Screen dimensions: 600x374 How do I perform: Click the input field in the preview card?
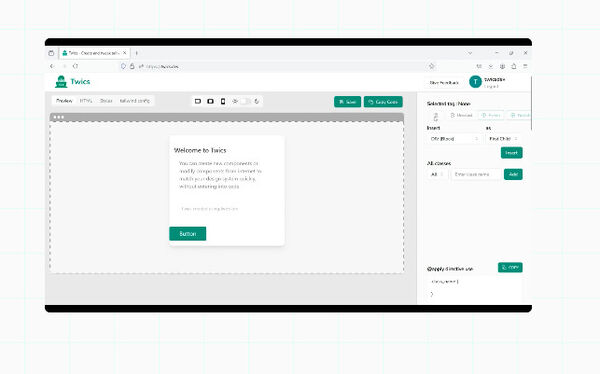coord(227,209)
